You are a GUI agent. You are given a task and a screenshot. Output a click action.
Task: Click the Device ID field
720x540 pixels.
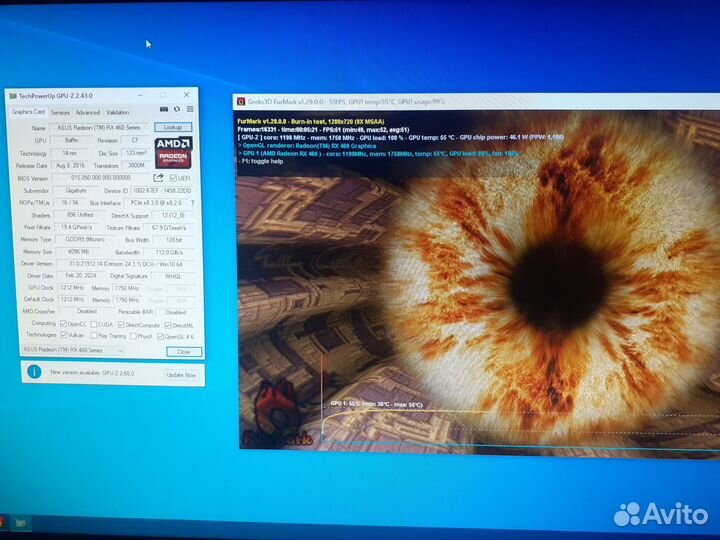tap(161, 190)
